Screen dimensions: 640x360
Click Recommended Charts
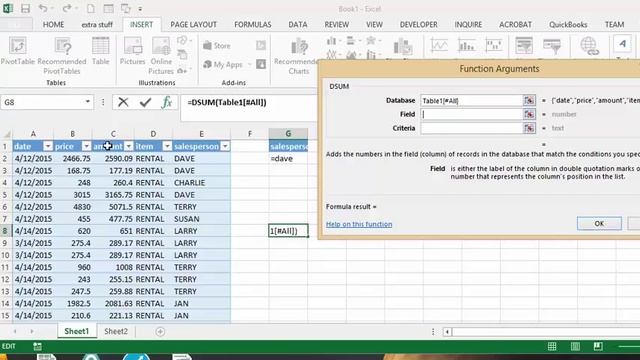[298, 56]
